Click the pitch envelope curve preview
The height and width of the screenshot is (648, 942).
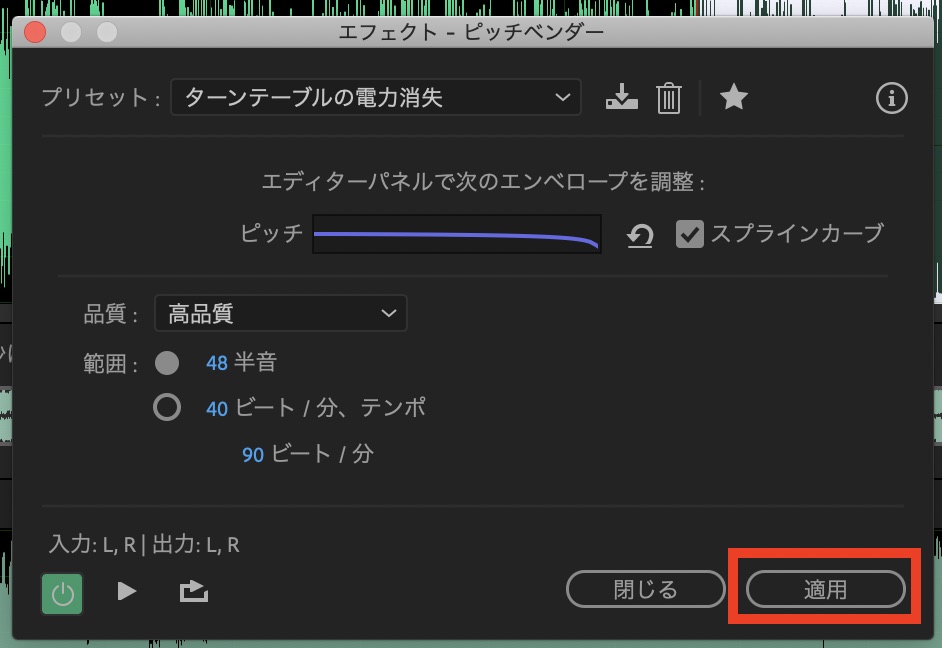point(457,234)
